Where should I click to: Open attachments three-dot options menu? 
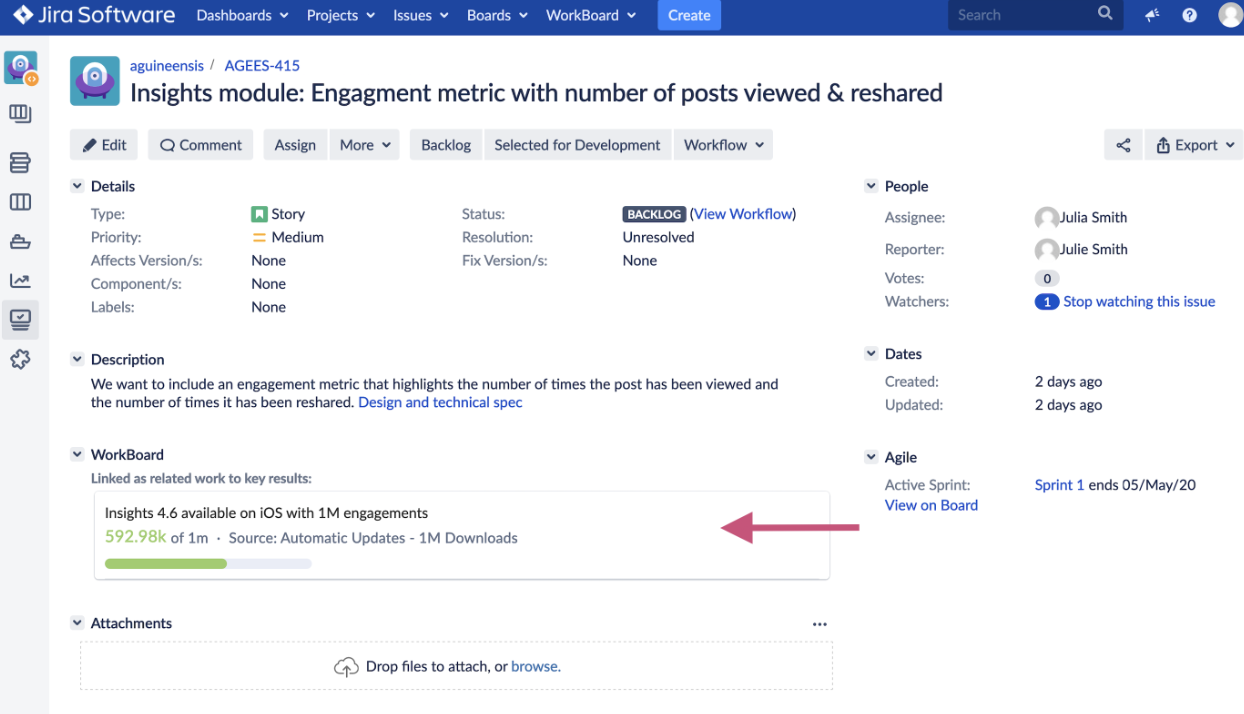click(820, 624)
